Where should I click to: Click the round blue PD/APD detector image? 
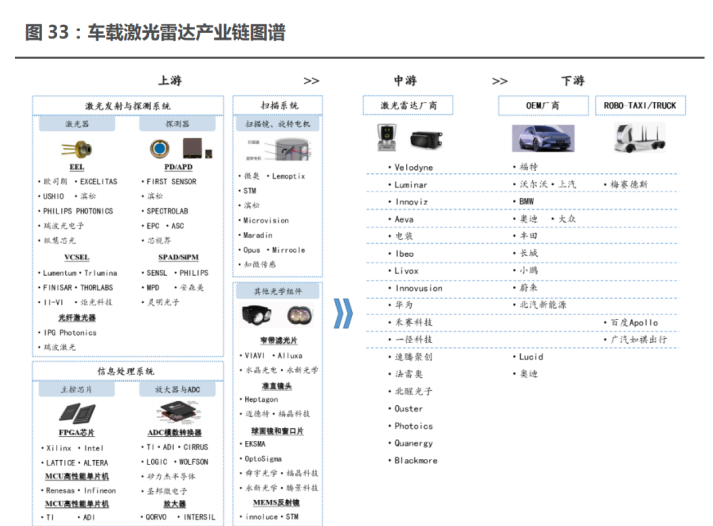(x=160, y=149)
